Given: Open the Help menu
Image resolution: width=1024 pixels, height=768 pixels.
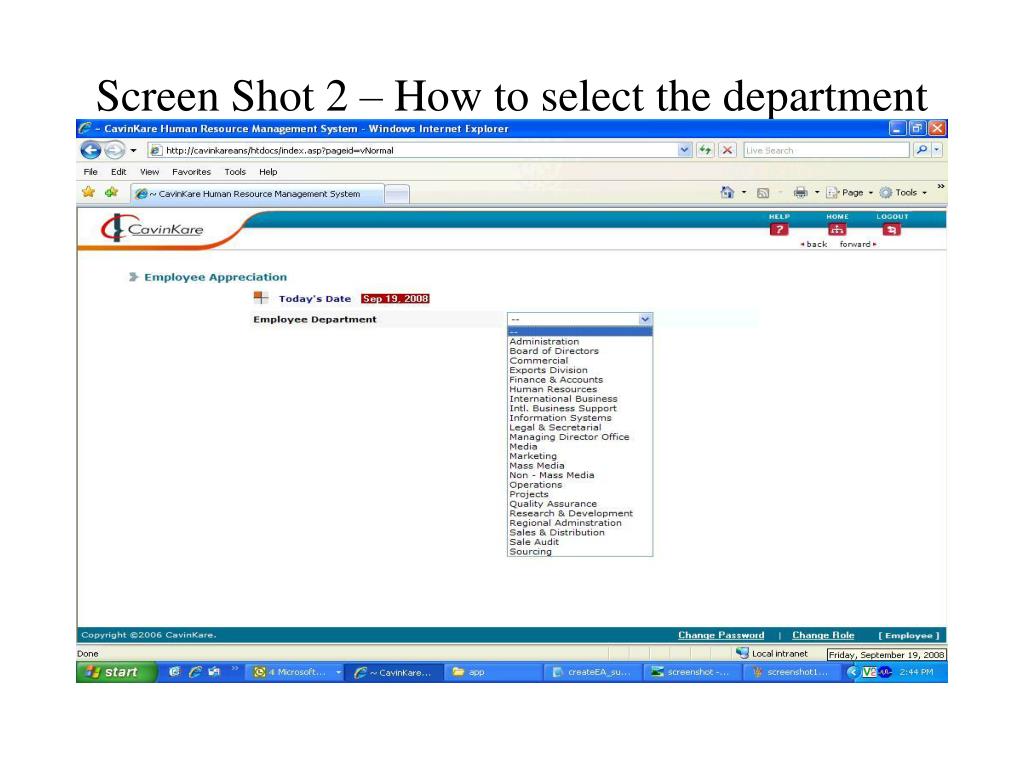Looking at the screenshot, I should click(268, 172).
